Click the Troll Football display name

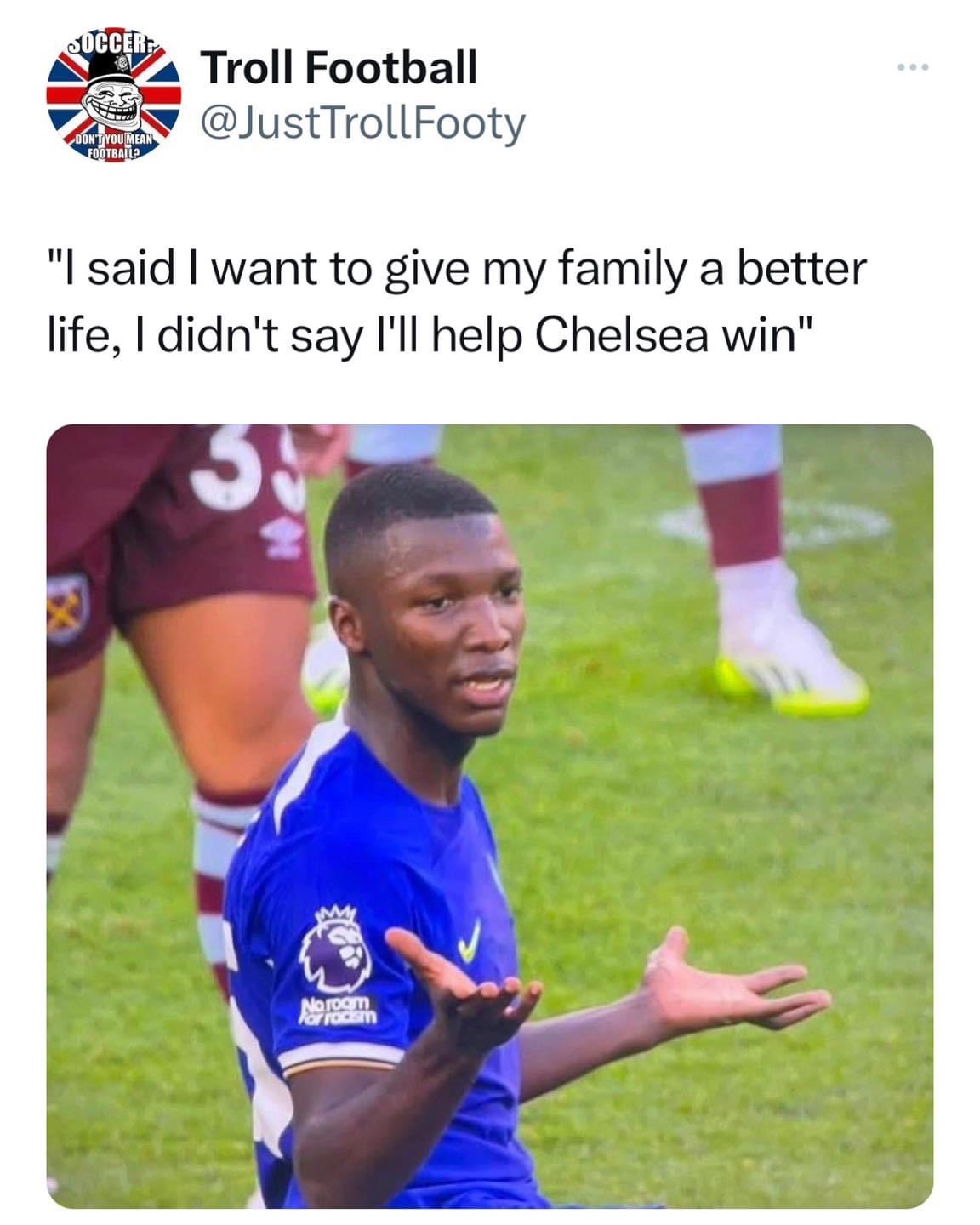coord(339,67)
